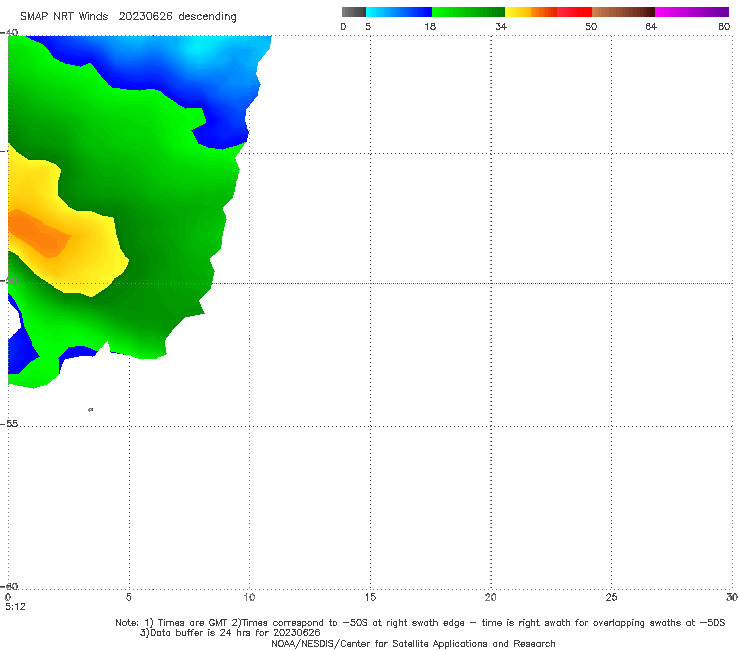
Task: Click the "15" longitude axis label
Action: point(370,597)
